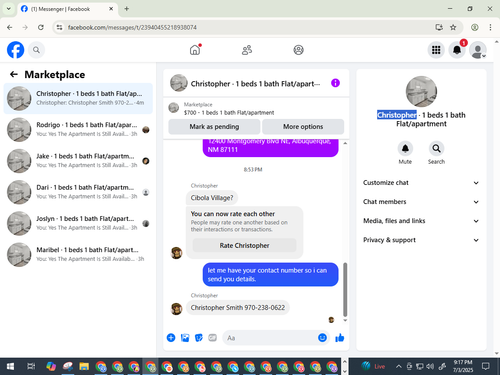Viewport: 500px width, 375px height.
Task: Open the Joslyn conversation in the list
Action: point(78,223)
